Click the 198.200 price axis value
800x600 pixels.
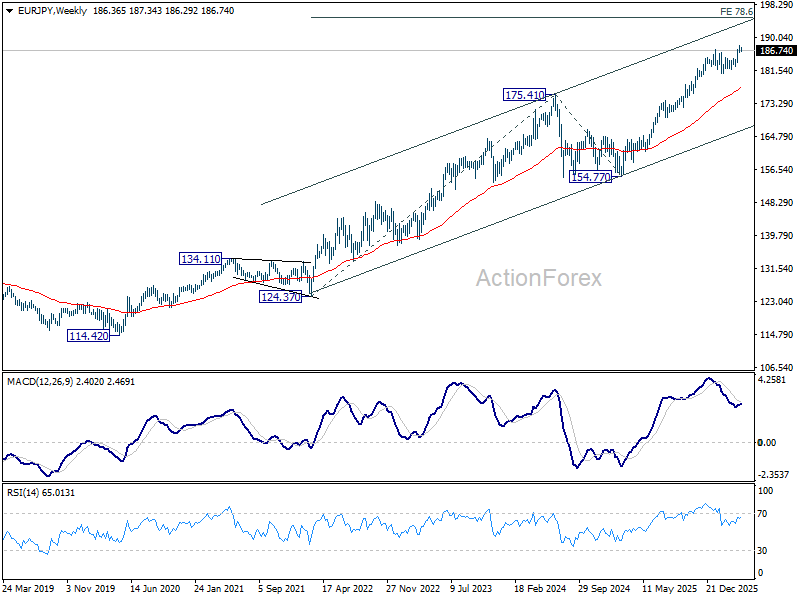[777, 5]
